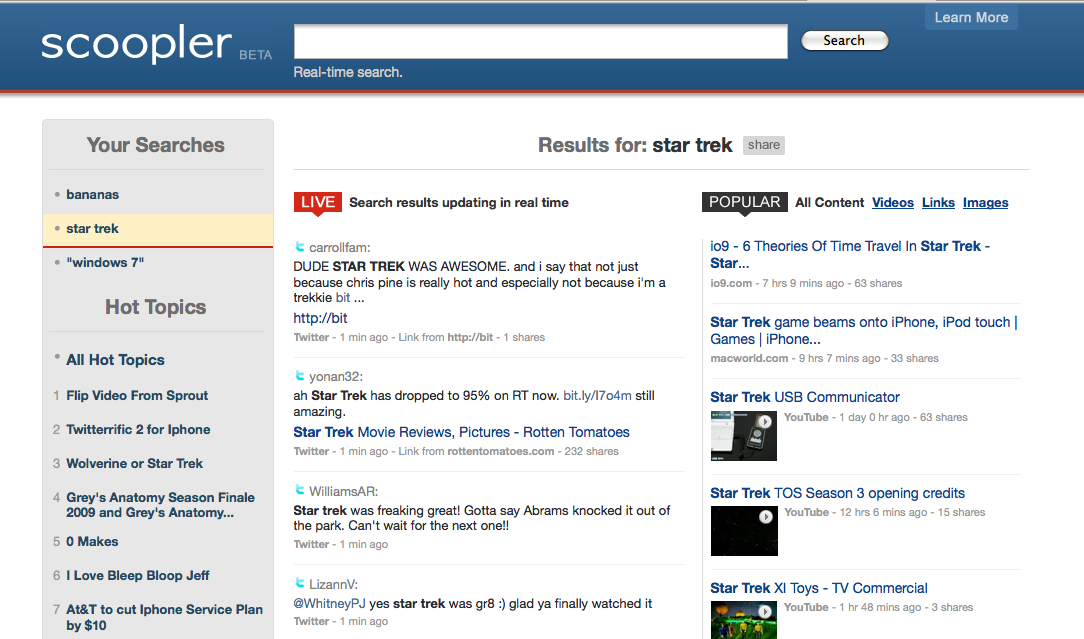Click the share button next to star trek

coord(764,145)
